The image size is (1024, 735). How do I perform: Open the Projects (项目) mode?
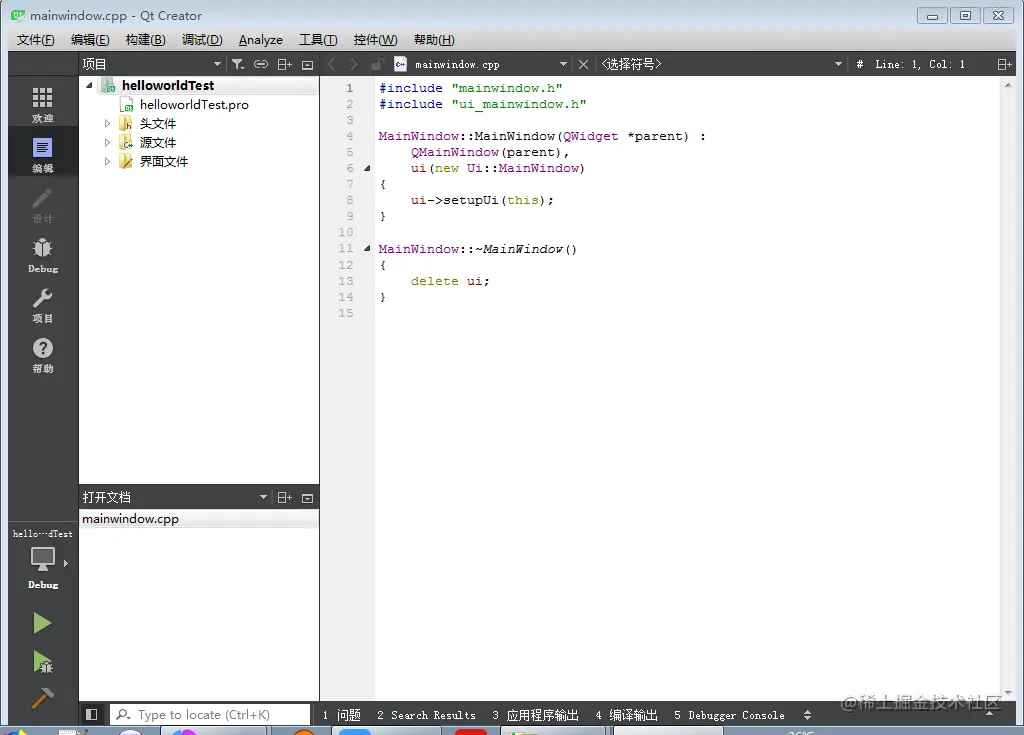coord(42,305)
